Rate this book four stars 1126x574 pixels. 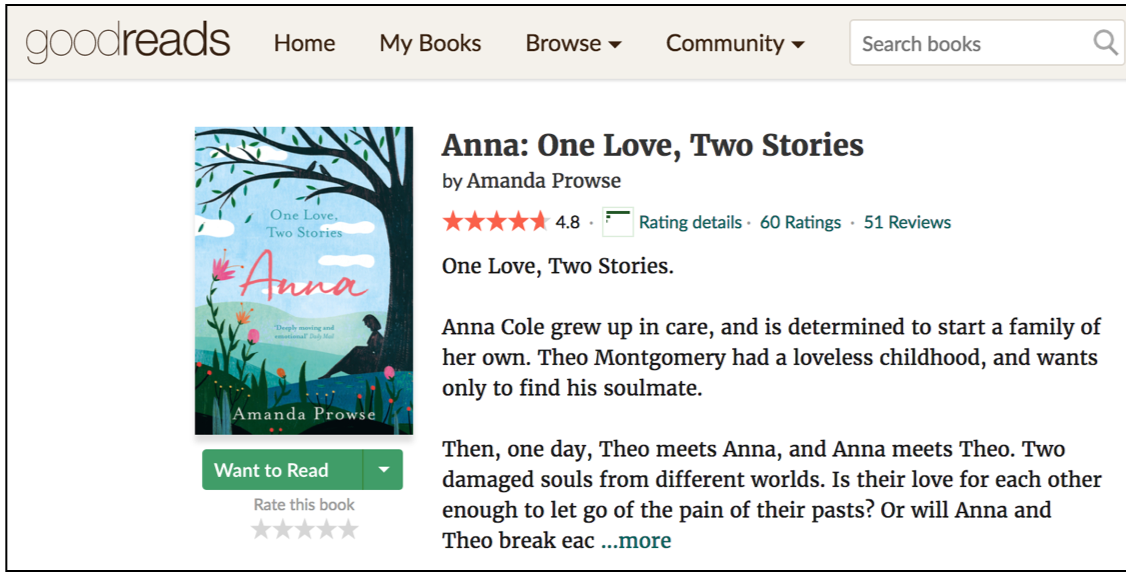pos(327,530)
